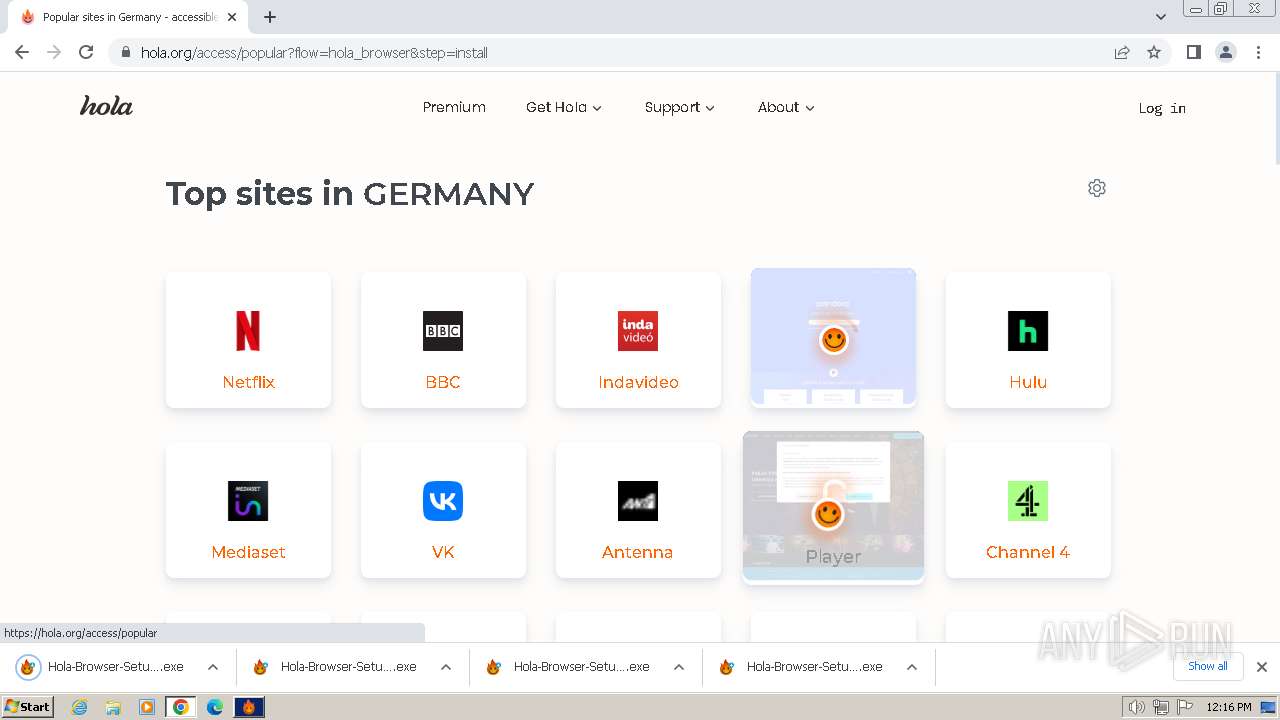Click the Log in link
This screenshot has height=720, width=1280.
(1162, 108)
